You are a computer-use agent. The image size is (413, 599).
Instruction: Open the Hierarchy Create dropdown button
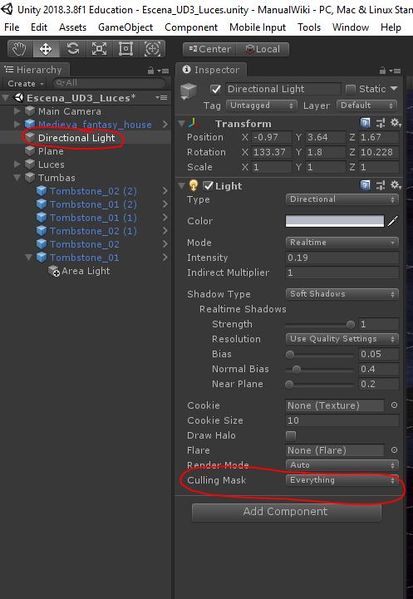pos(26,83)
